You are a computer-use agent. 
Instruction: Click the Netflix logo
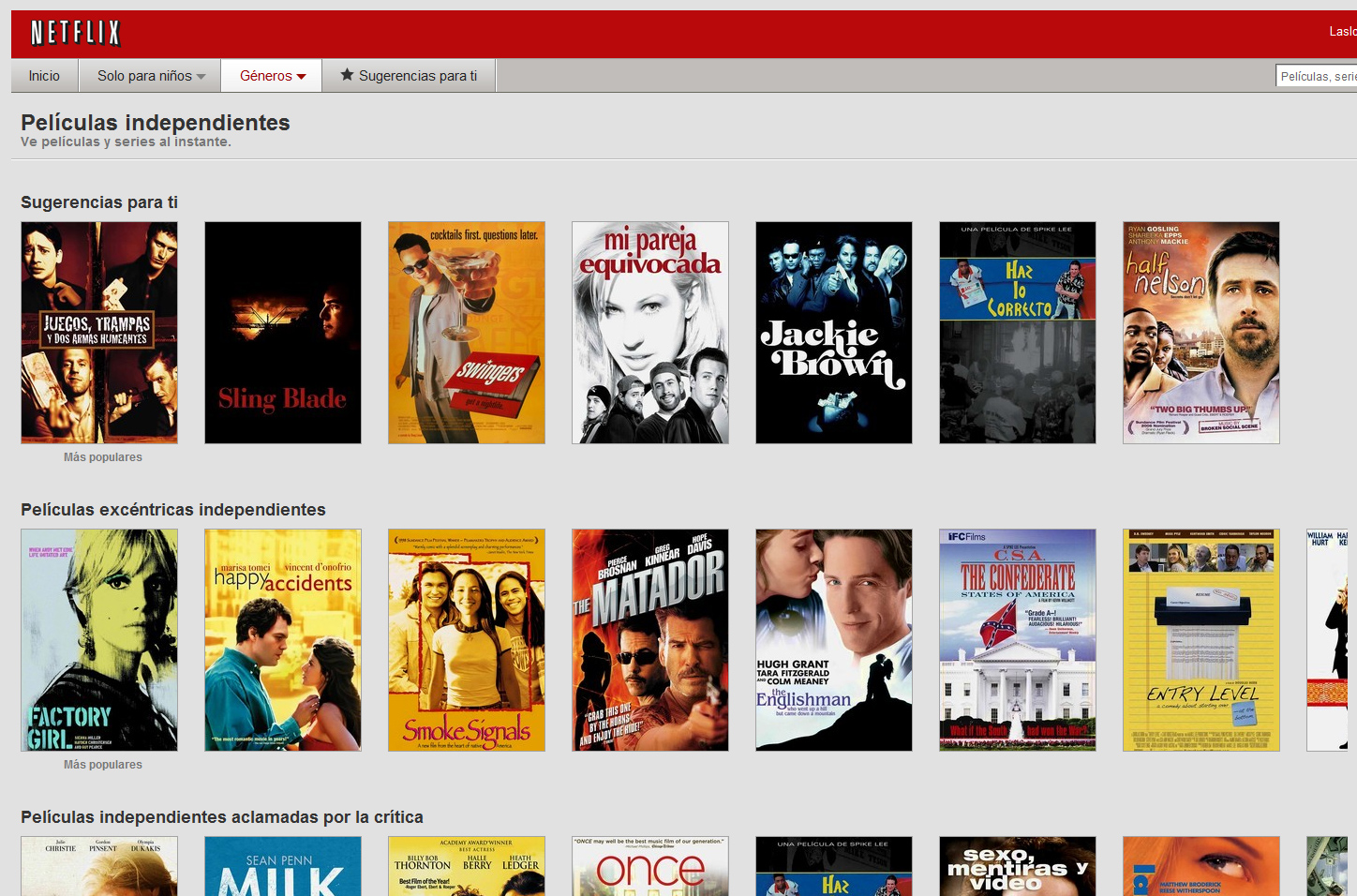tap(75, 34)
